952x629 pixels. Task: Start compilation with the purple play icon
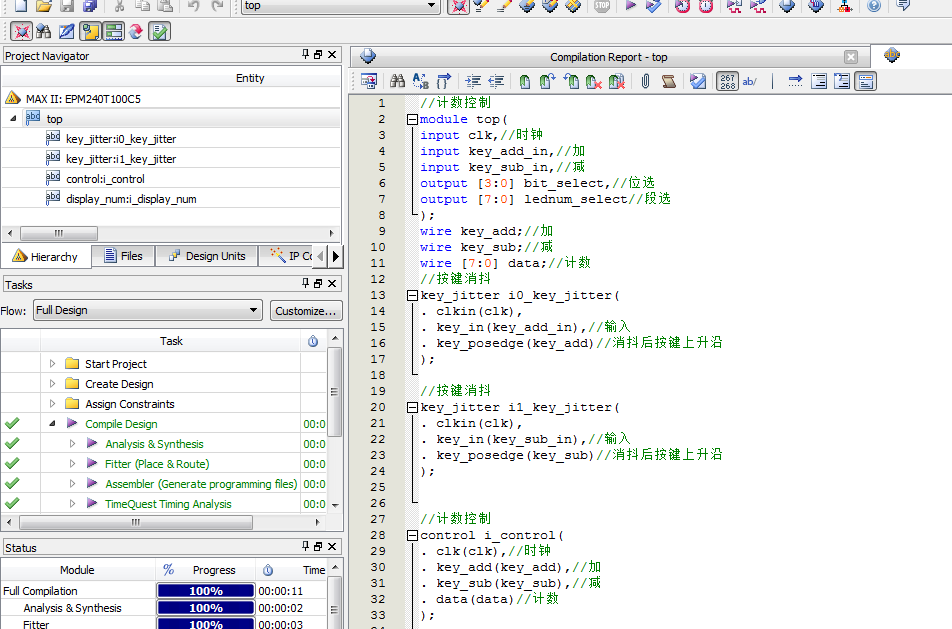tap(631, 5)
